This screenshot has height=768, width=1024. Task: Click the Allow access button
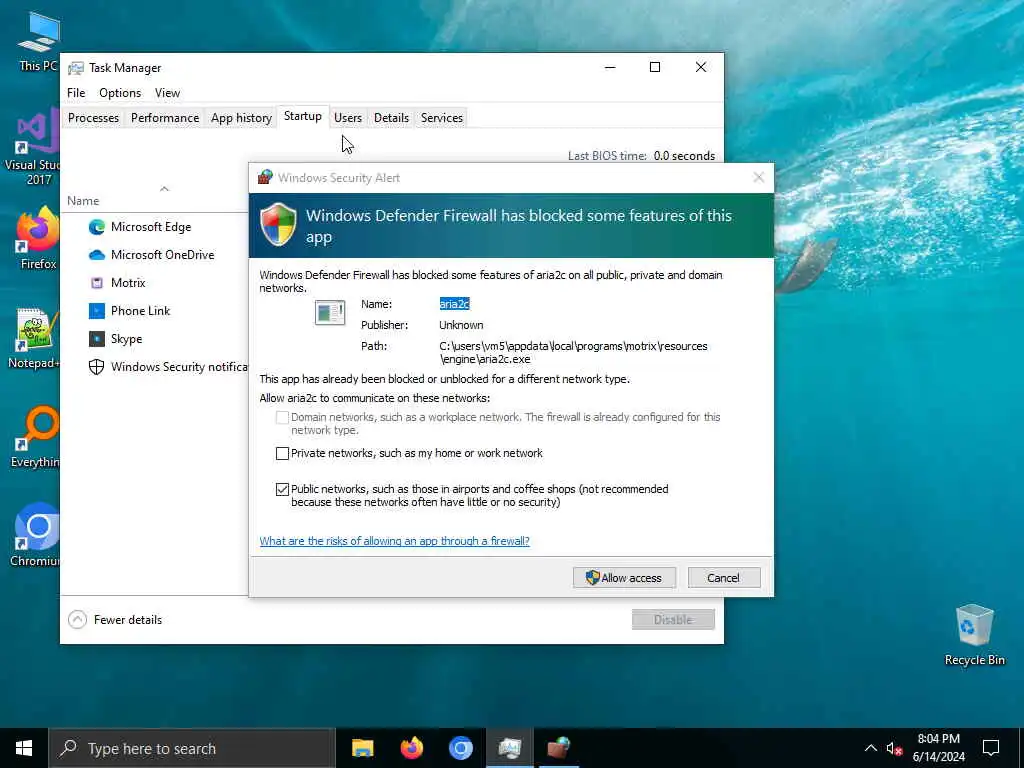point(624,578)
